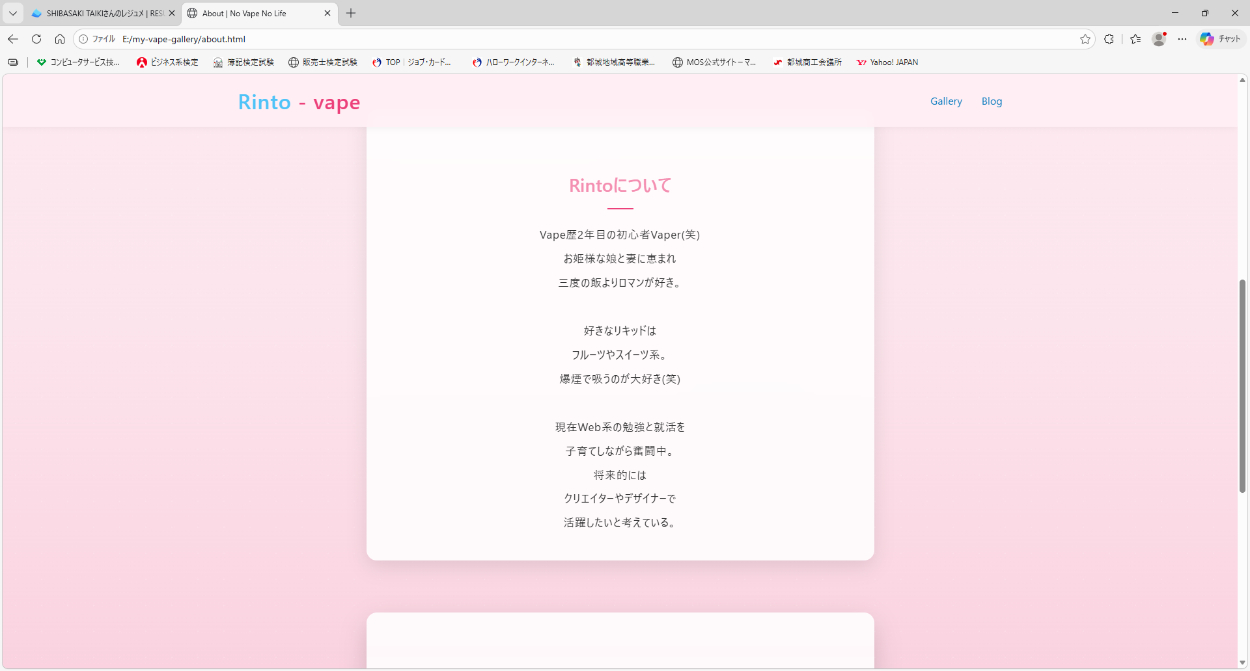This screenshot has width=1250, height=671.
Task: Open the Settings and more ellipsis menu
Action: tap(1182, 39)
